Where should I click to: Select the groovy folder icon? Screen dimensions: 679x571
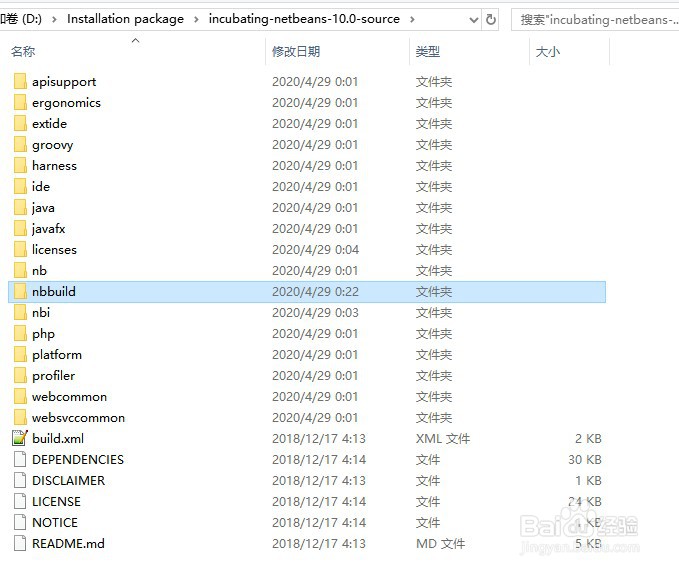(x=20, y=145)
